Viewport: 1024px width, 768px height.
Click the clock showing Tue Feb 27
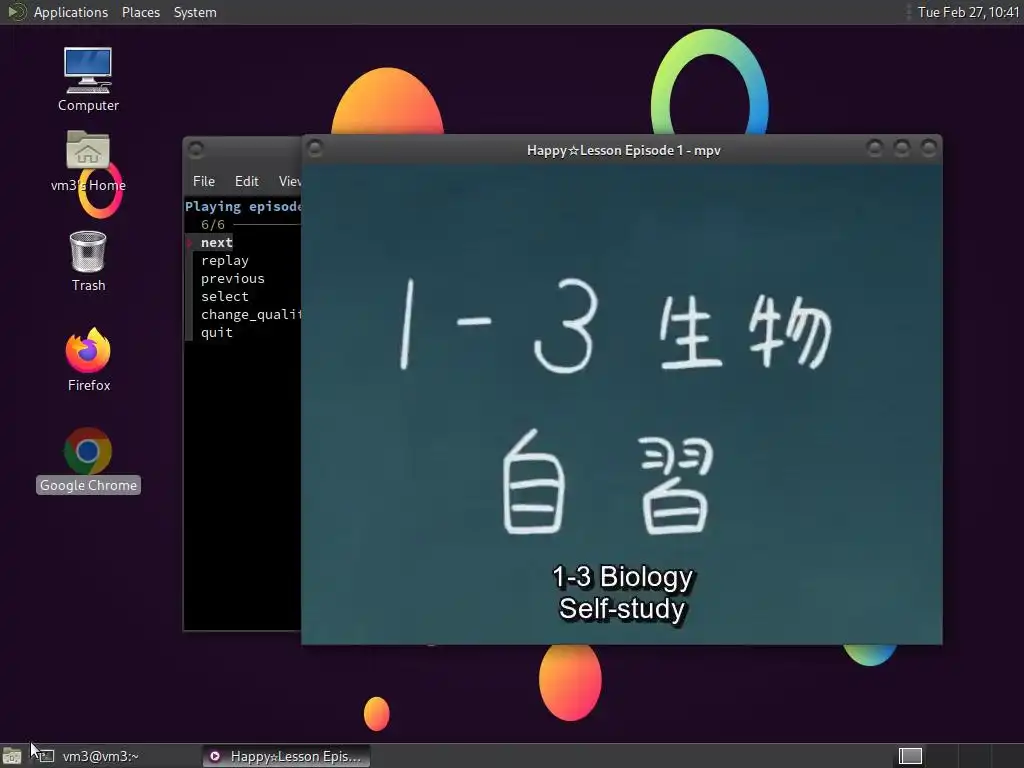[968, 12]
